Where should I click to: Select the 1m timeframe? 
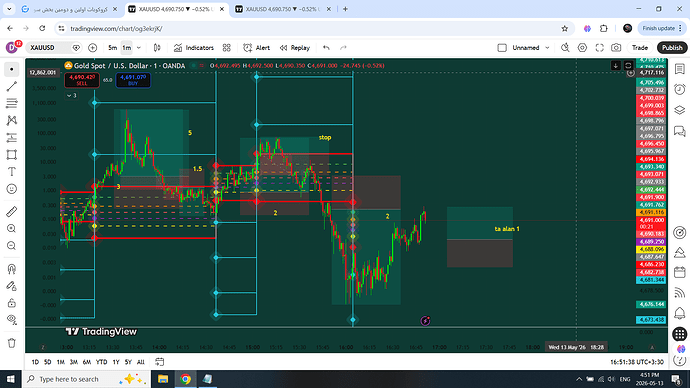tap(127, 48)
